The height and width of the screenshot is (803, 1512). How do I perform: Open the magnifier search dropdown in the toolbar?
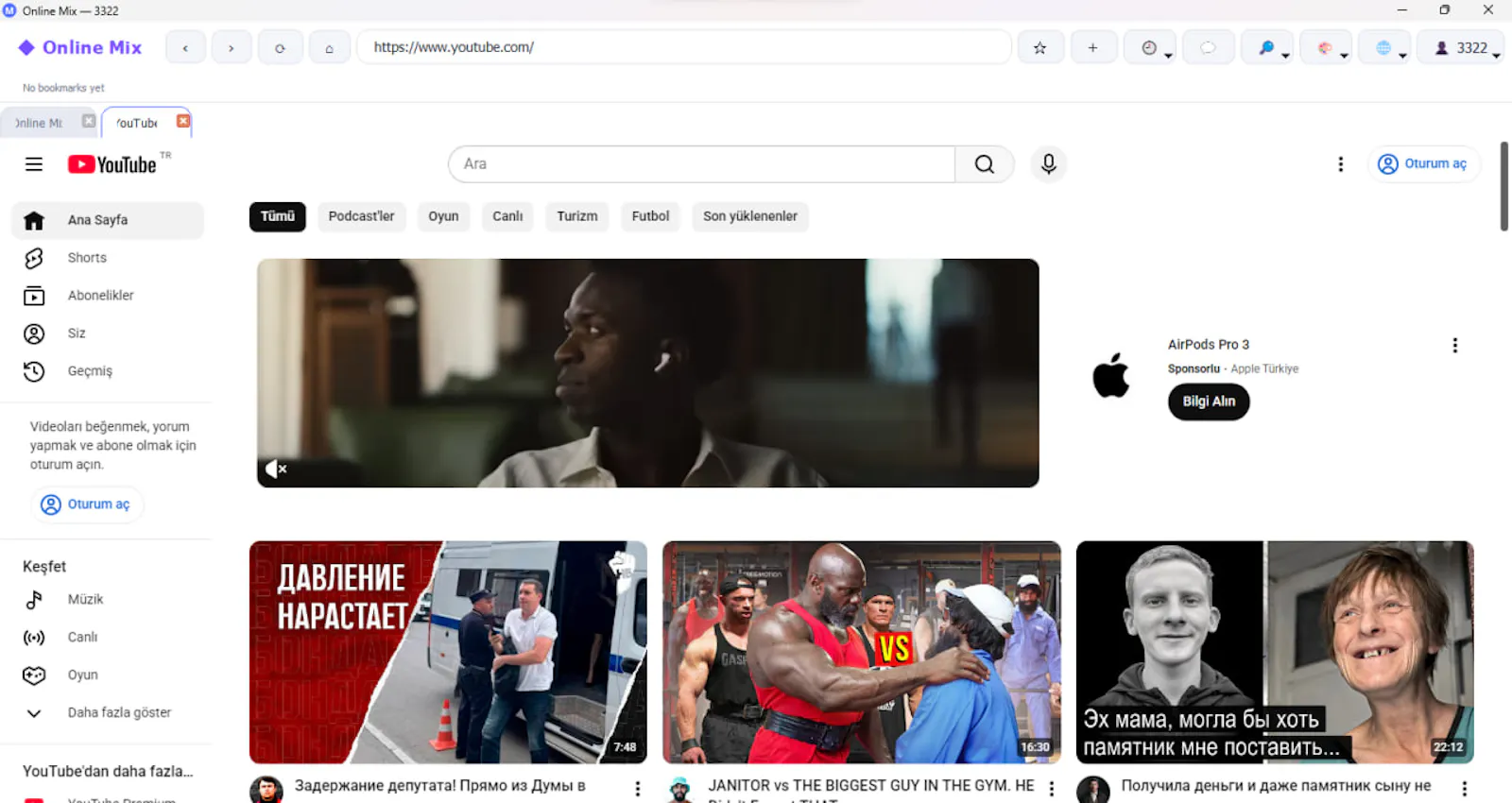point(1267,47)
